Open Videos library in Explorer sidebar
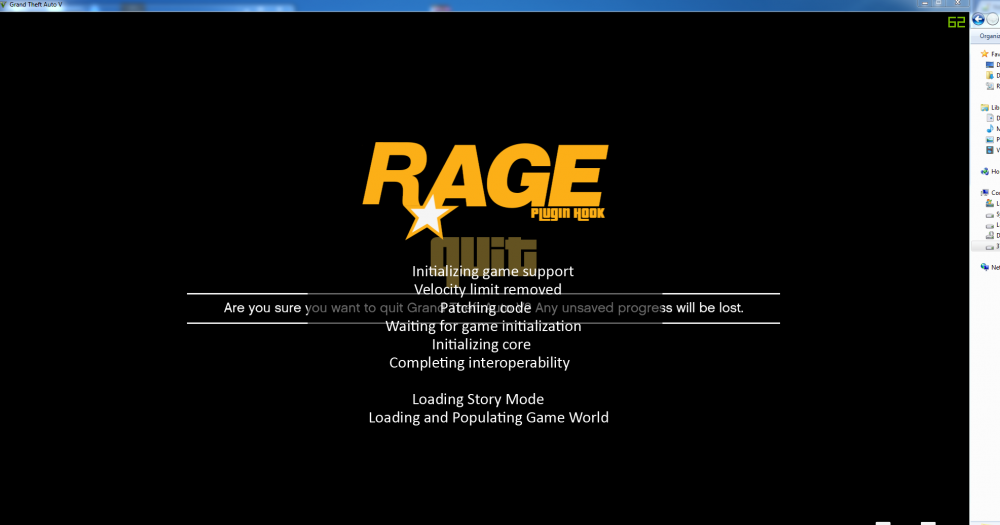The height and width of the screenshot is (525, 1000). [994, 150]
